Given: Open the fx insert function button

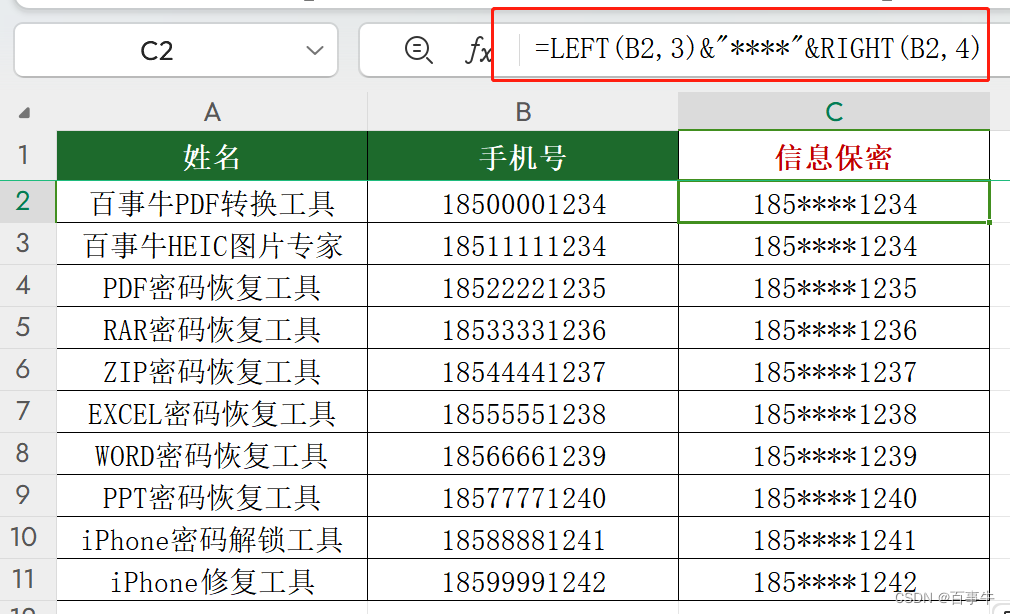Looking at the screenshot, I should (478, 50).
